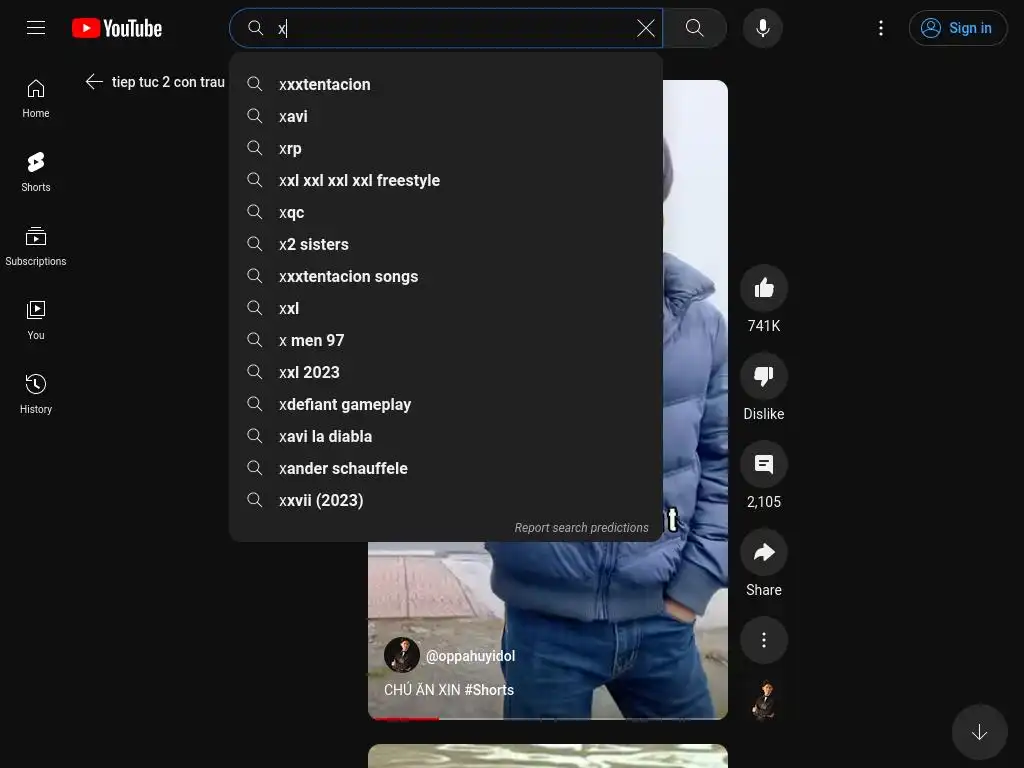Open Subscriptions in sidebar
1024x768 pixels.
[x=36, y=246]
